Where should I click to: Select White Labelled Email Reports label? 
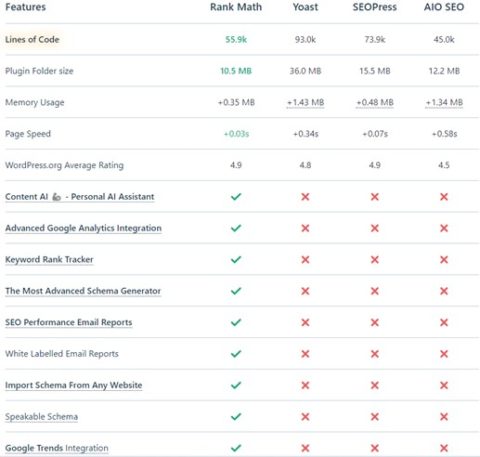[x=62, y=354]
